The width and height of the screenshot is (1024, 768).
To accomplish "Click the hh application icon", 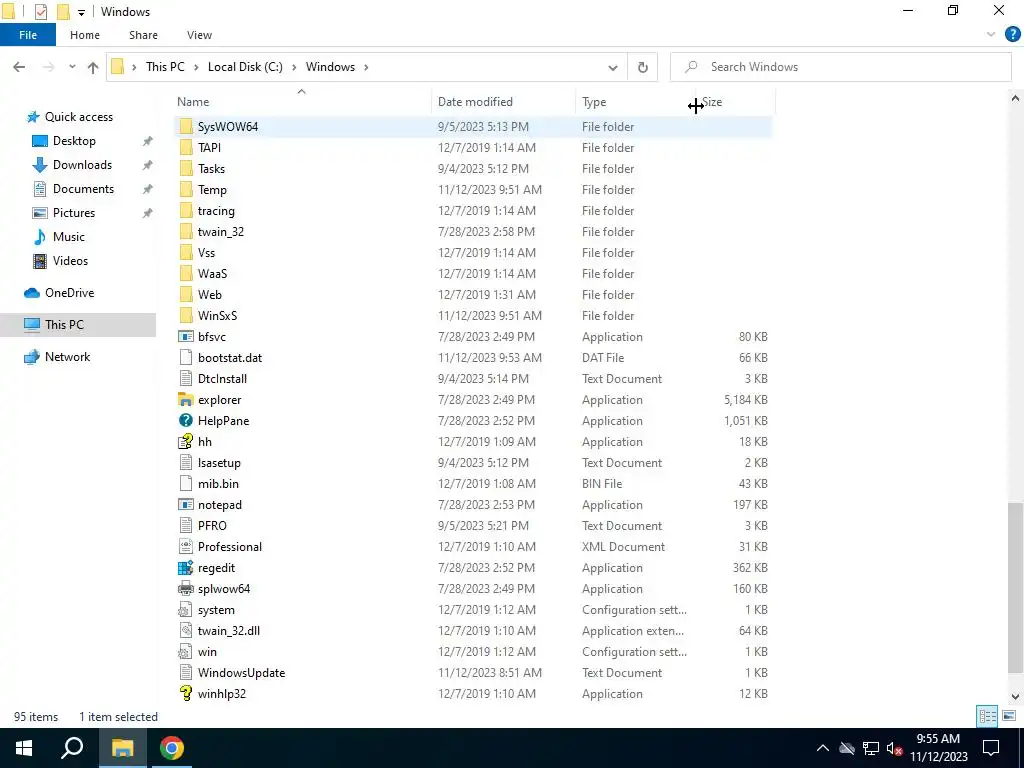I will pos(186,441).
